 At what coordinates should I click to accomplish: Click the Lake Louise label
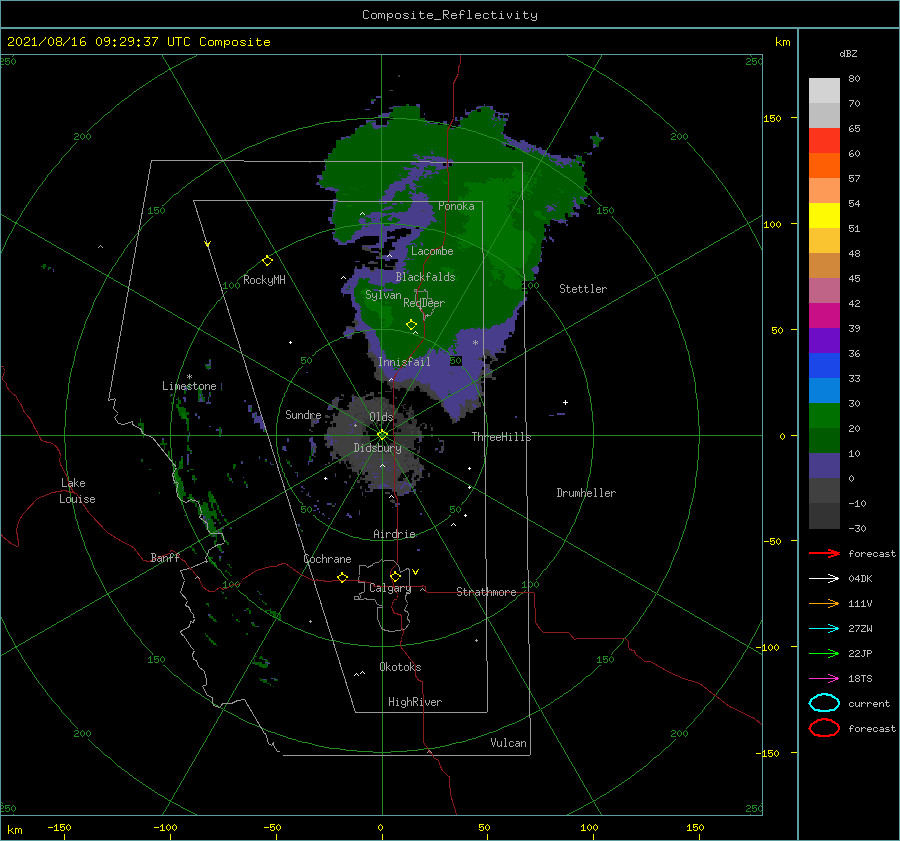tap(77, 491)
